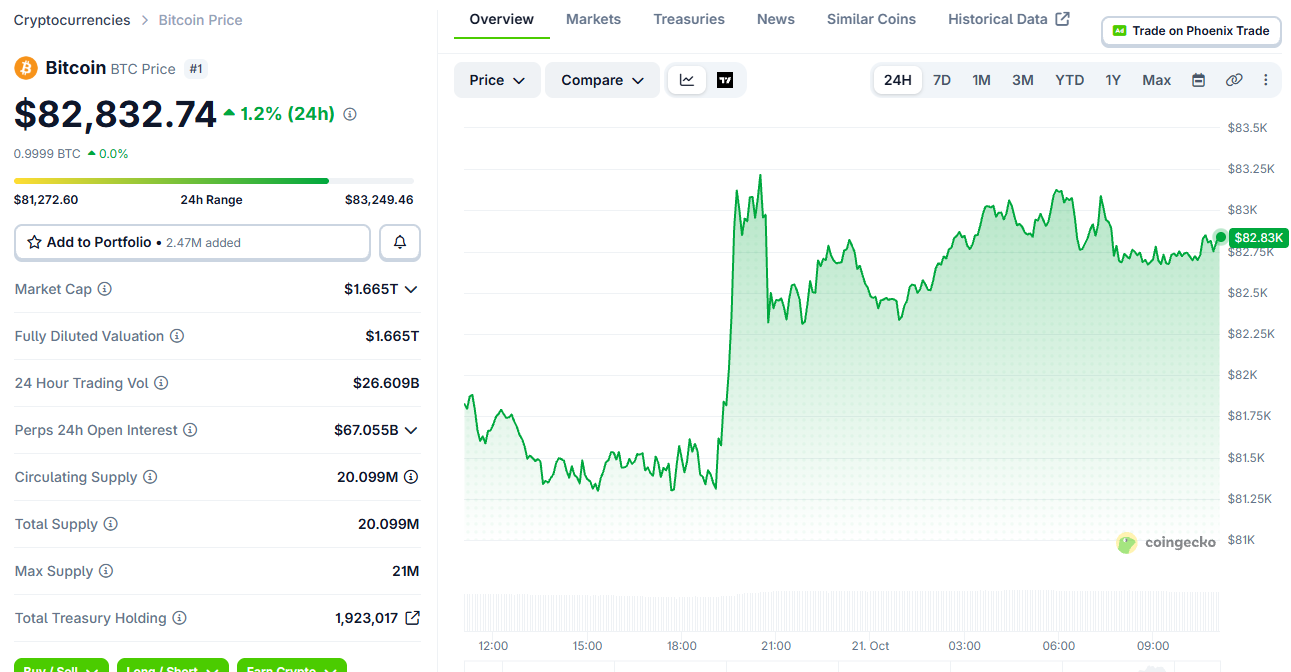
Task: Click the $81,272.60 range low value
Action: tap(46, 200)
